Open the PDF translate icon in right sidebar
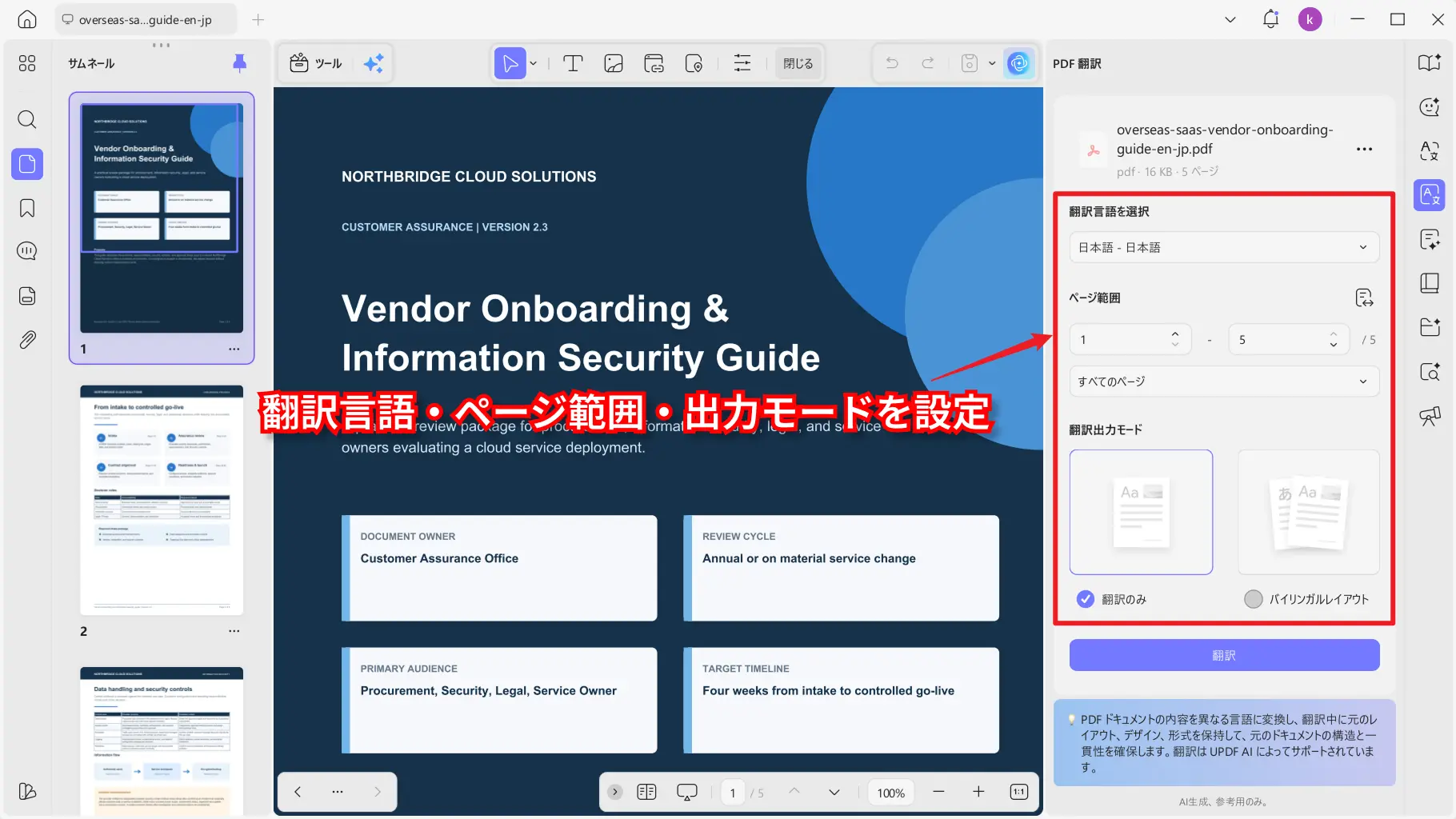Screen dimensions: 1456x819 click(x=1429, y=194)
